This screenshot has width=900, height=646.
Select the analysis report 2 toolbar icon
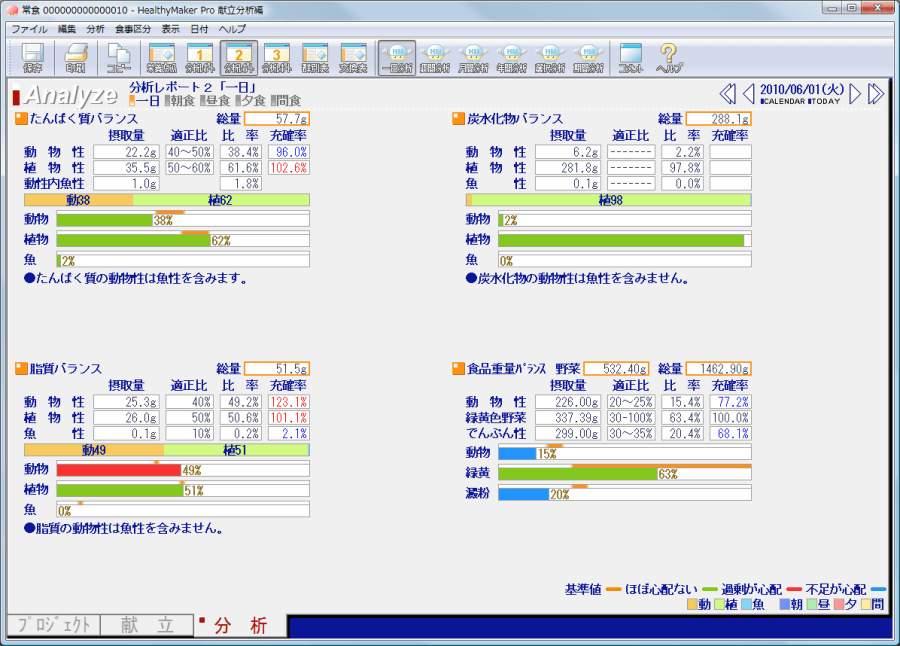[x=239, y=58]
